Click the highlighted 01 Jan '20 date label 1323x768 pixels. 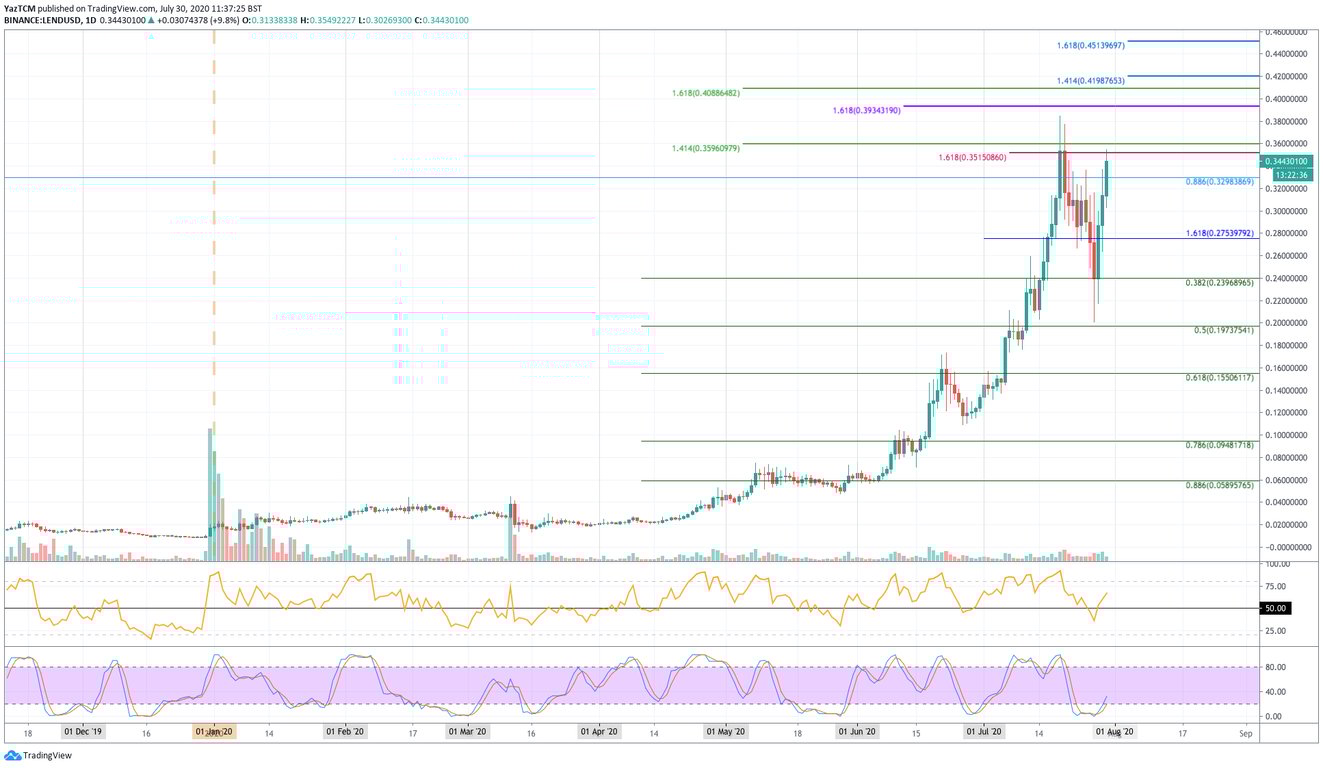[213, 731]
